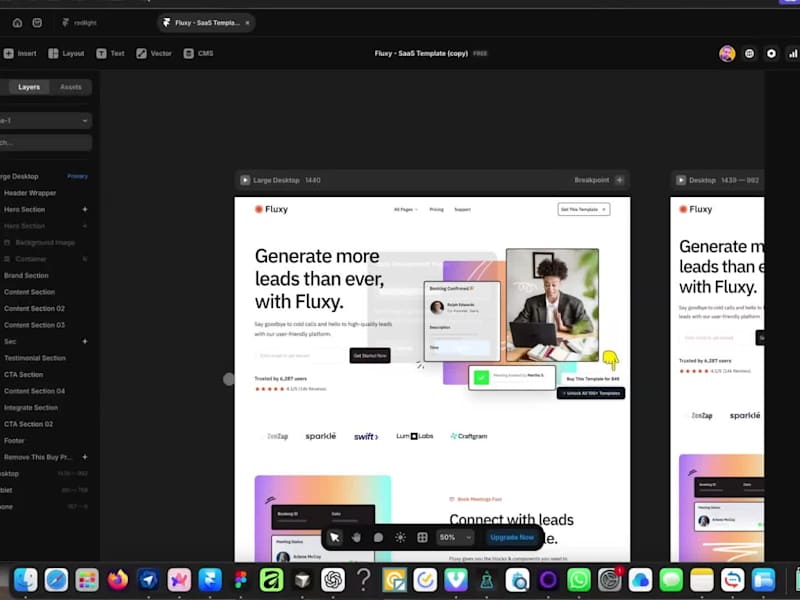Select the CTA Section layer

point(23,374)
